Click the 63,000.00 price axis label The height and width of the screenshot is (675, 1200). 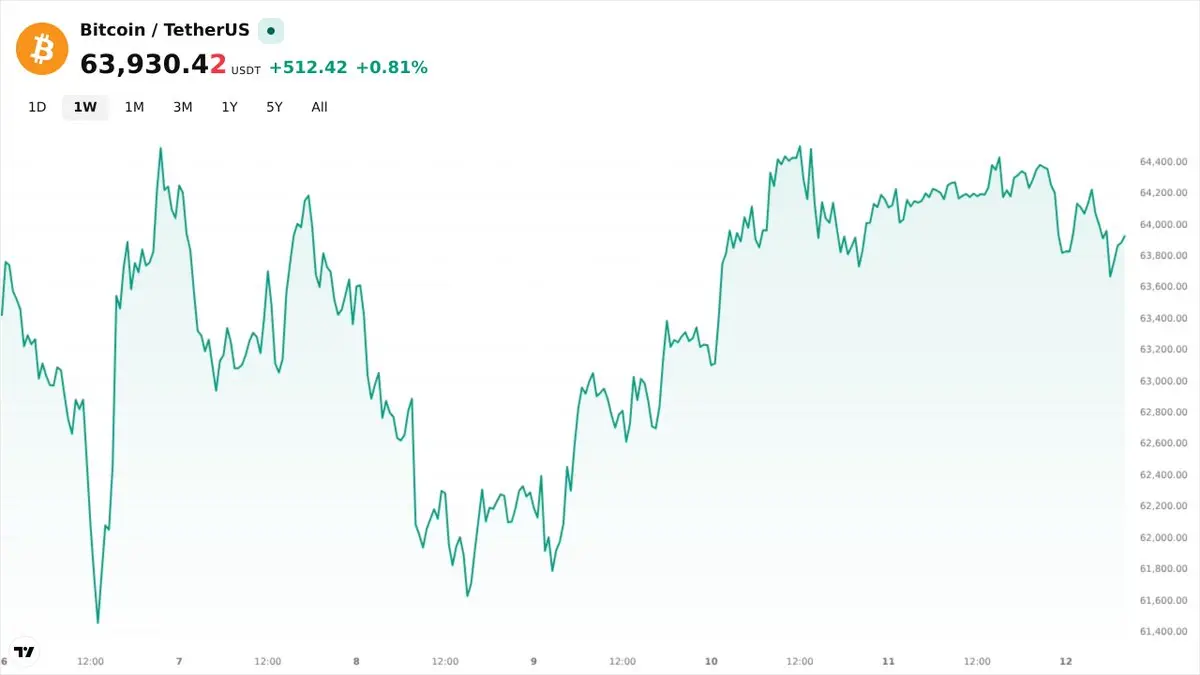(1163, 381)
